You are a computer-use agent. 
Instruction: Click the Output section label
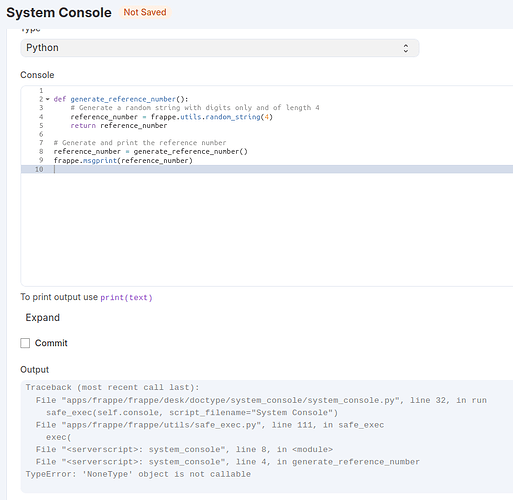point(34,370)
